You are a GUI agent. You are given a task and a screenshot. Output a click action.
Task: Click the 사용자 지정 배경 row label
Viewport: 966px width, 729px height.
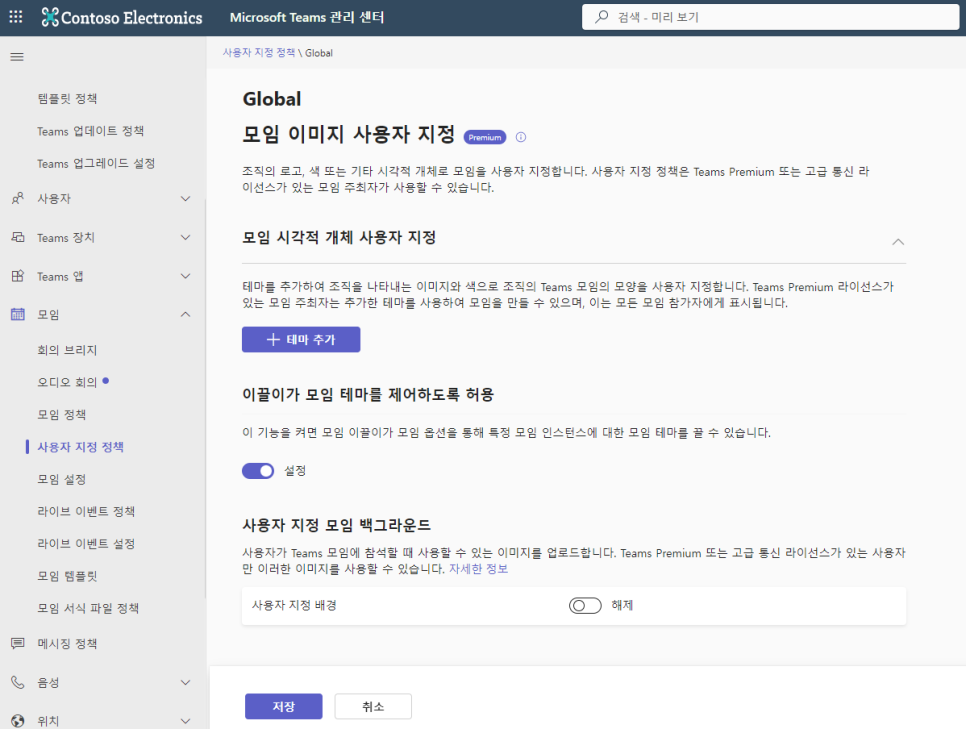tap(294, 605)
